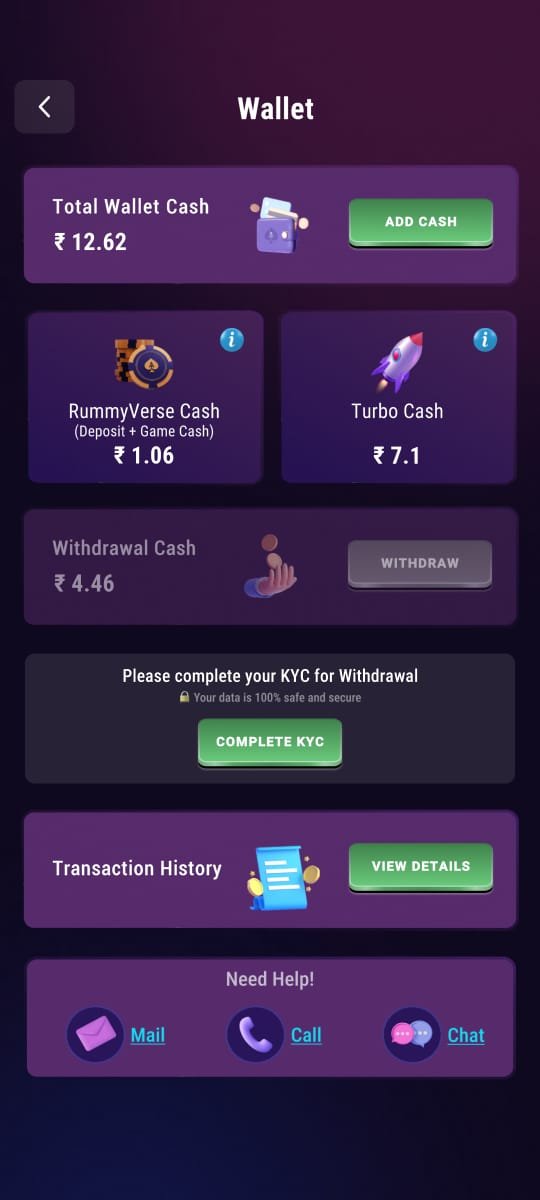Open VIEW DETAILS for Transaction History
This screenshot has width=540, height=1200.
tap(421, 867)
